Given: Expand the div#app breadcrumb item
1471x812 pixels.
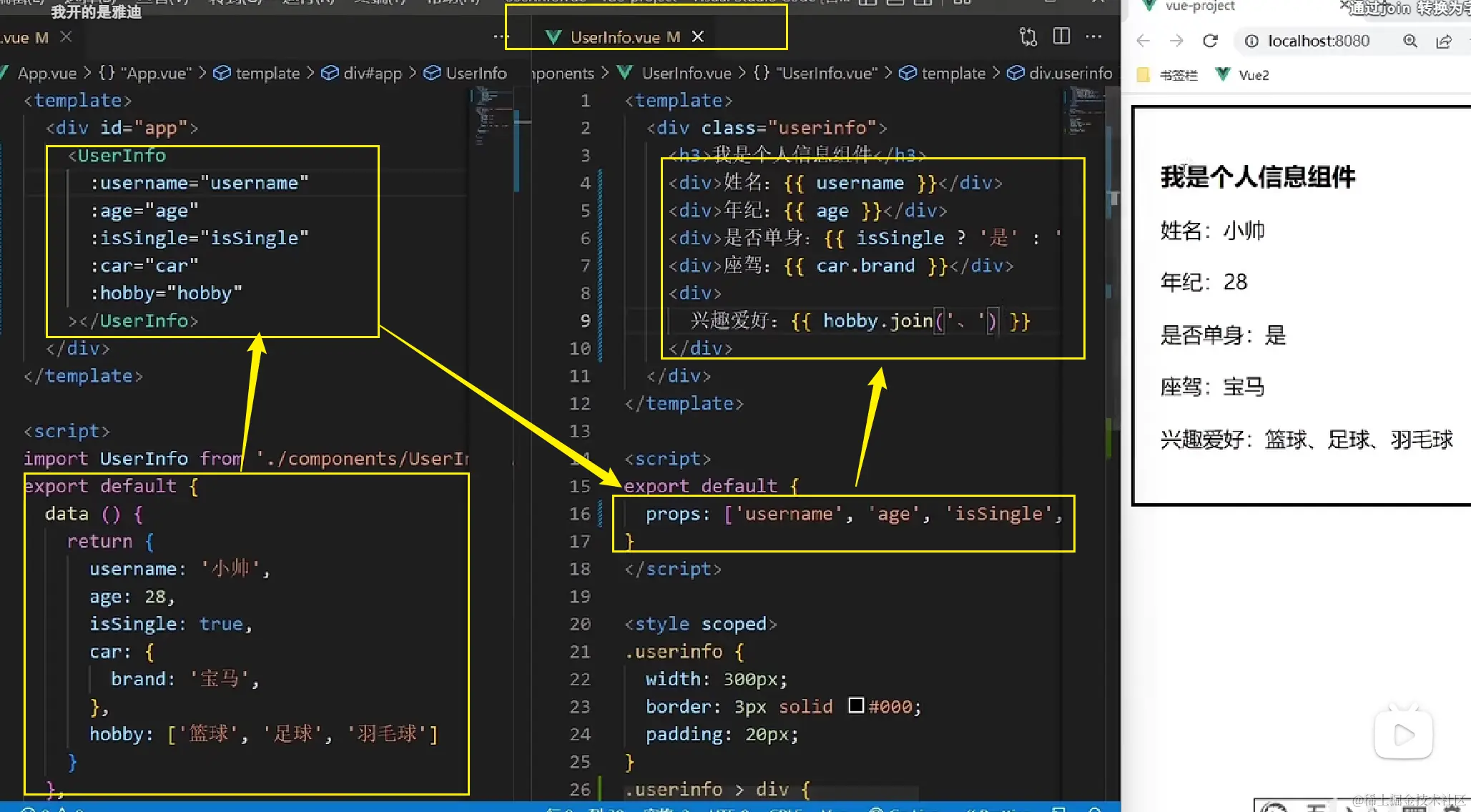Looking at the screenshot, I should point(372,73).
